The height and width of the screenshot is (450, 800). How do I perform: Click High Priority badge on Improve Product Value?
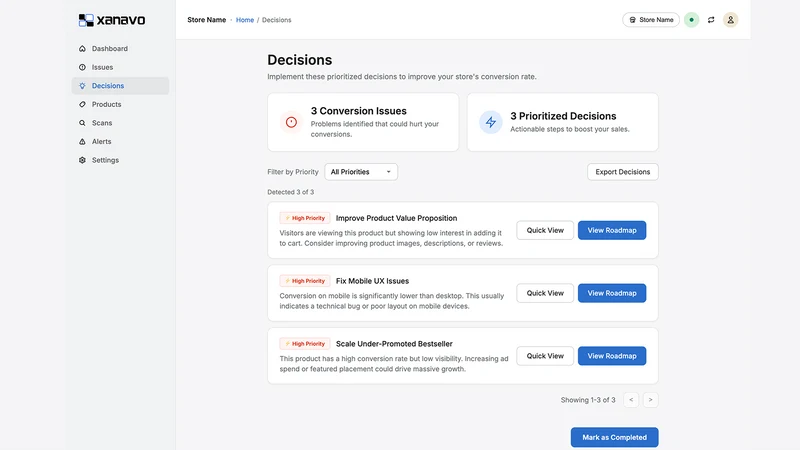pyautogui.click(x=305, y=218)
